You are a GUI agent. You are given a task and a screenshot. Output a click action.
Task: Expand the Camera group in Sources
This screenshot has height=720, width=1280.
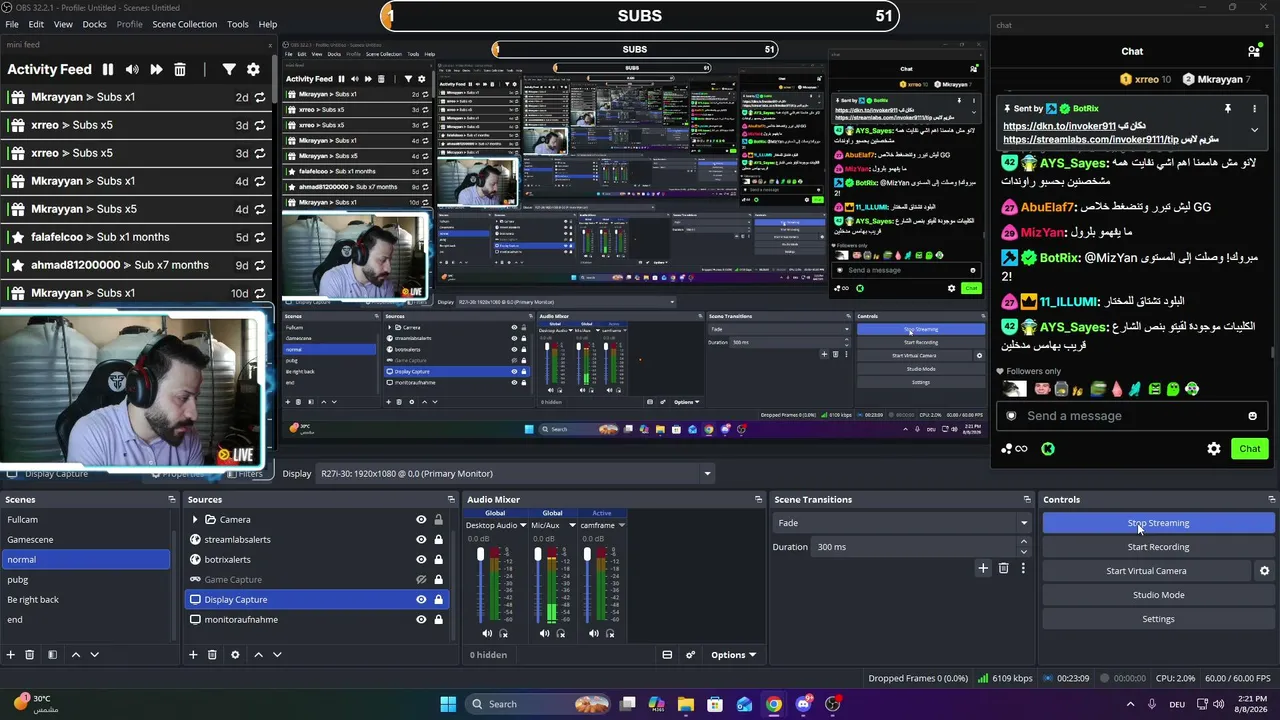click(x=195, y=520)
